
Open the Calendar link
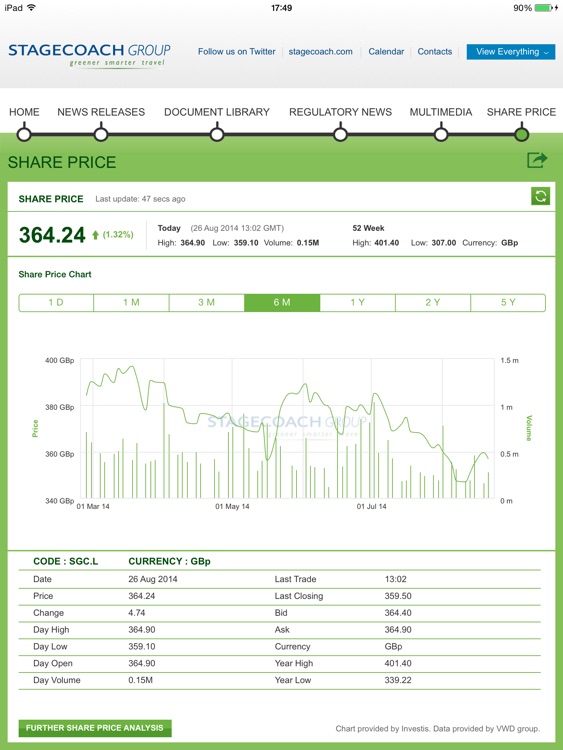386,52
